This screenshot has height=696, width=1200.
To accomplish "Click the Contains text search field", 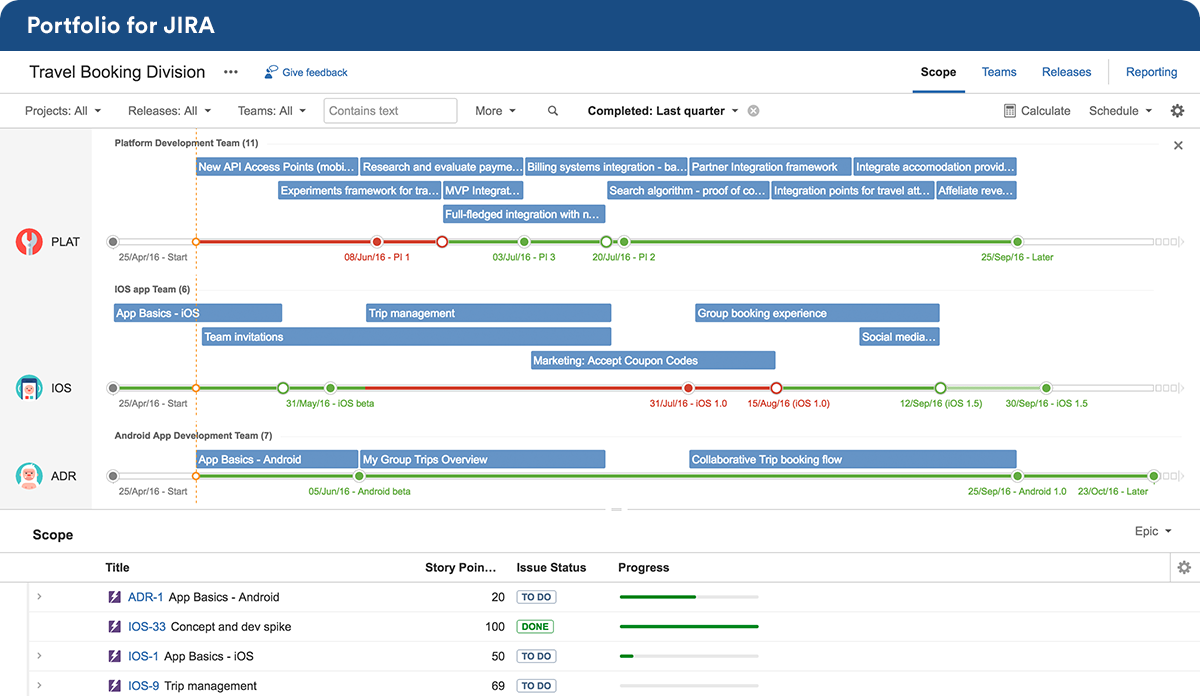I will 390,111.
